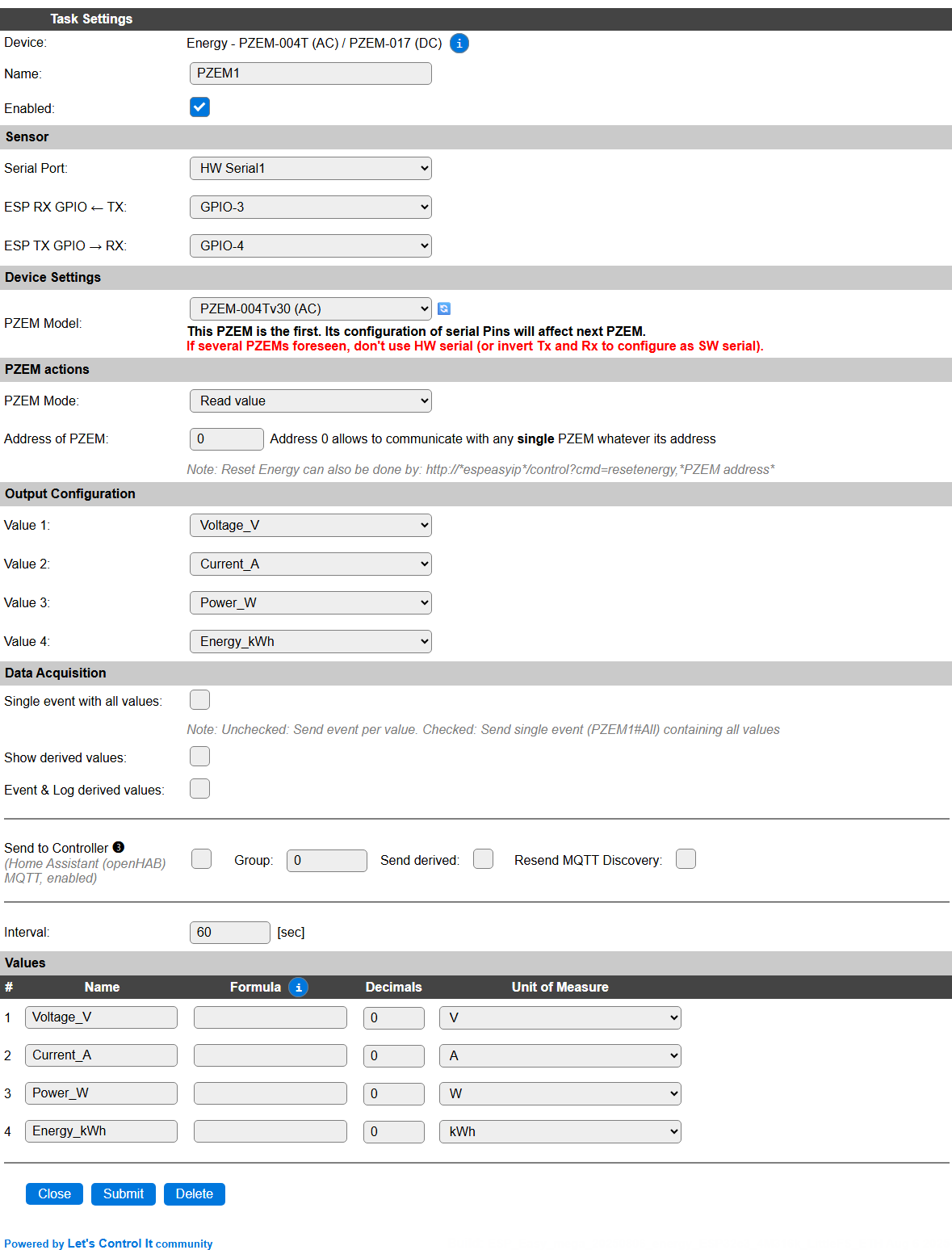Viewport: 952px width, 1250px height.
Task: Click formula field for Current_A row
Action: 271,1055
